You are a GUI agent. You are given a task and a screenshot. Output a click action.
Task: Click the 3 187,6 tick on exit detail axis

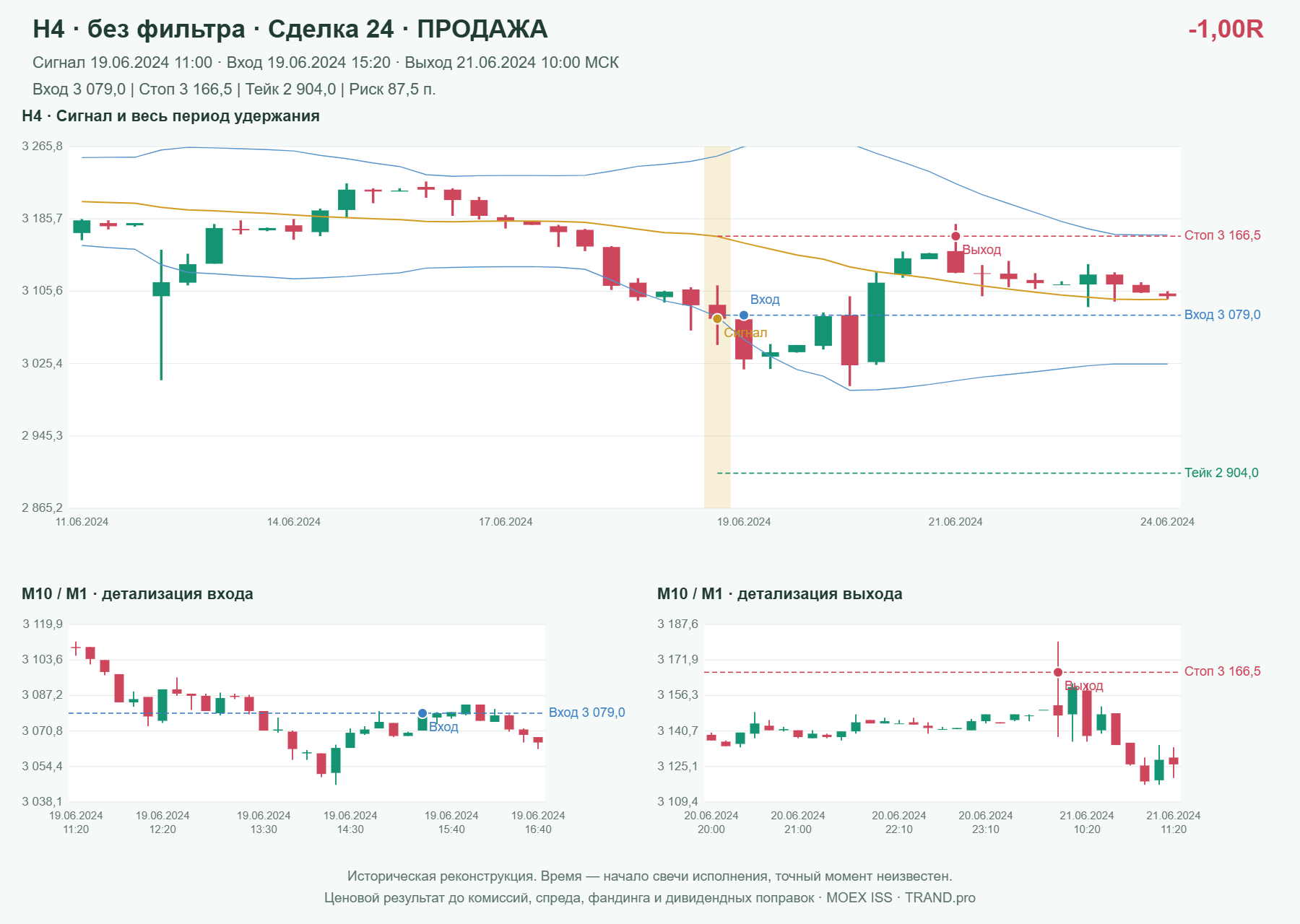pyautogui.click(x=678, y=624)
